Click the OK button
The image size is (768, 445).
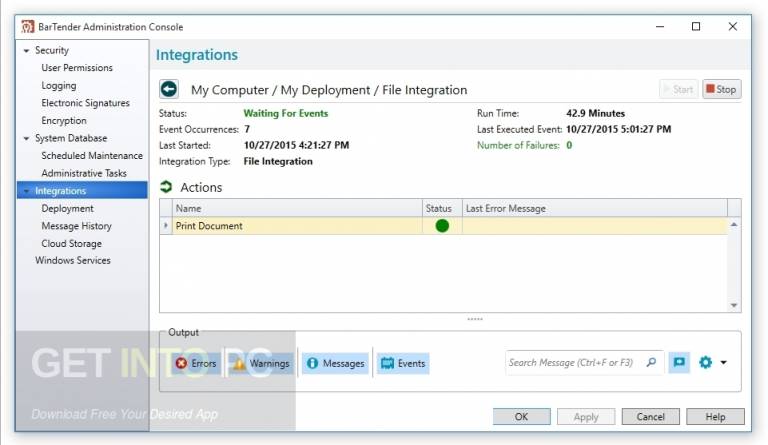point(522,417)
